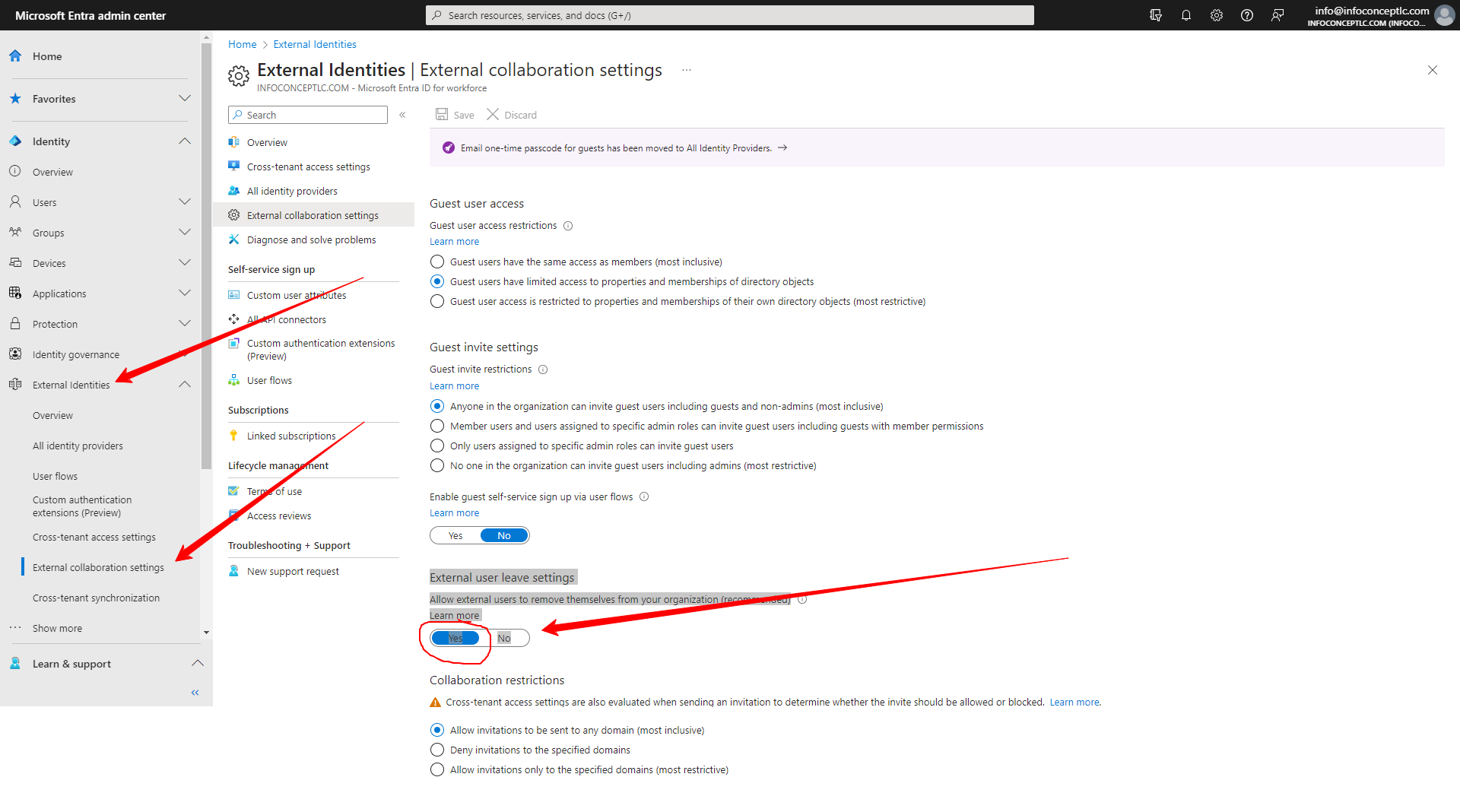
Task: Select guest users have limited access option
Action: [437, 281]
